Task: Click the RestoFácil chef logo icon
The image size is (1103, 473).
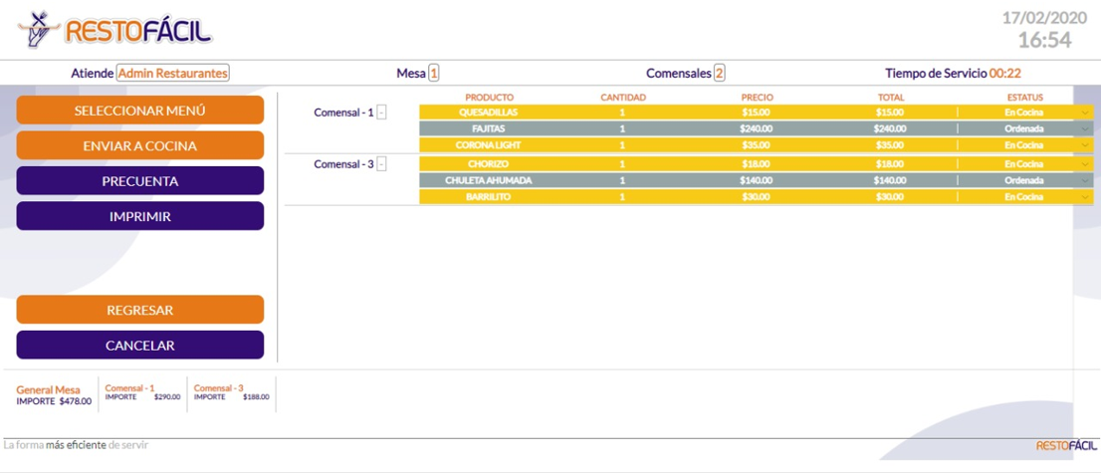Action: [37, 30]
